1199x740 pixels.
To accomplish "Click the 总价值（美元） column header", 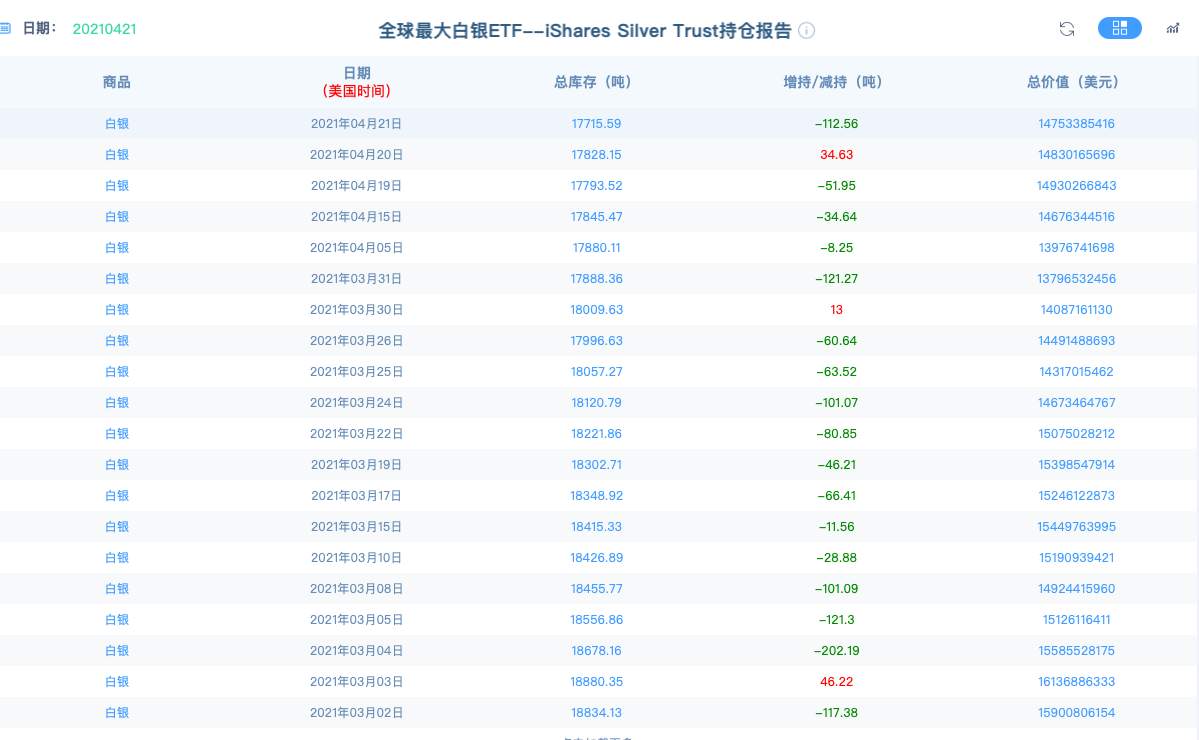I will (1076, 82).
